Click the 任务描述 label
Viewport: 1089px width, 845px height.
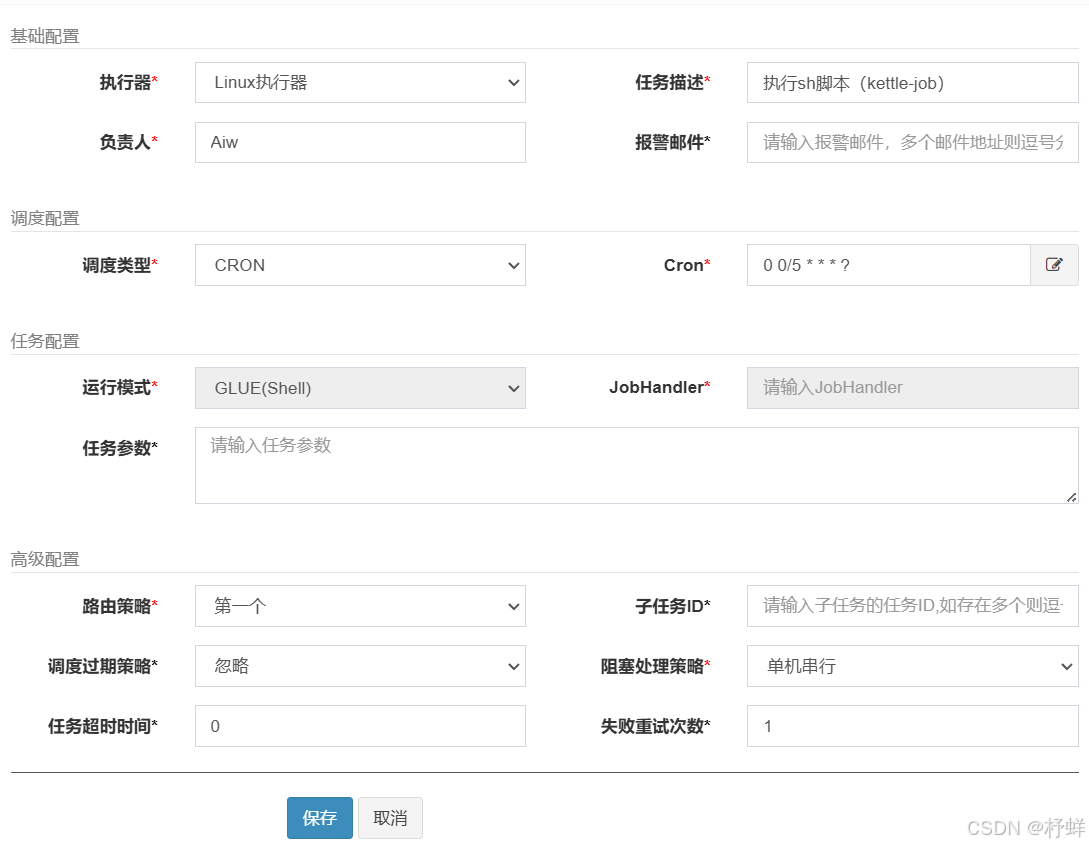click(x=673, y=83)
